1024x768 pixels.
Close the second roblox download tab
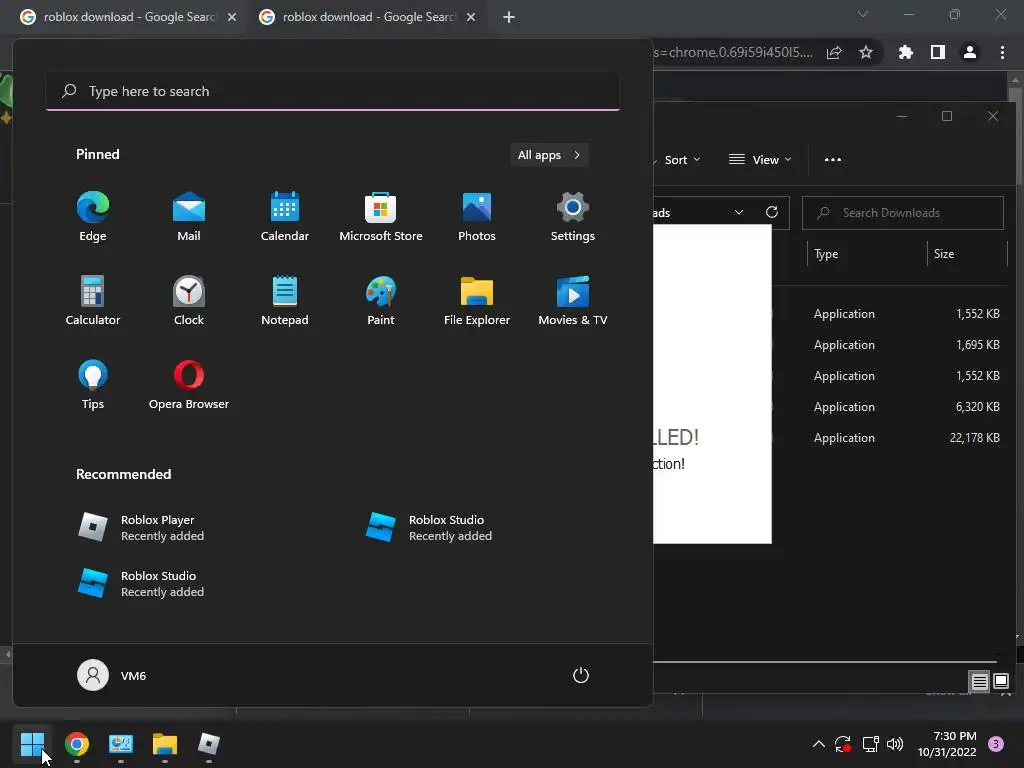click(x=471, y=17)
